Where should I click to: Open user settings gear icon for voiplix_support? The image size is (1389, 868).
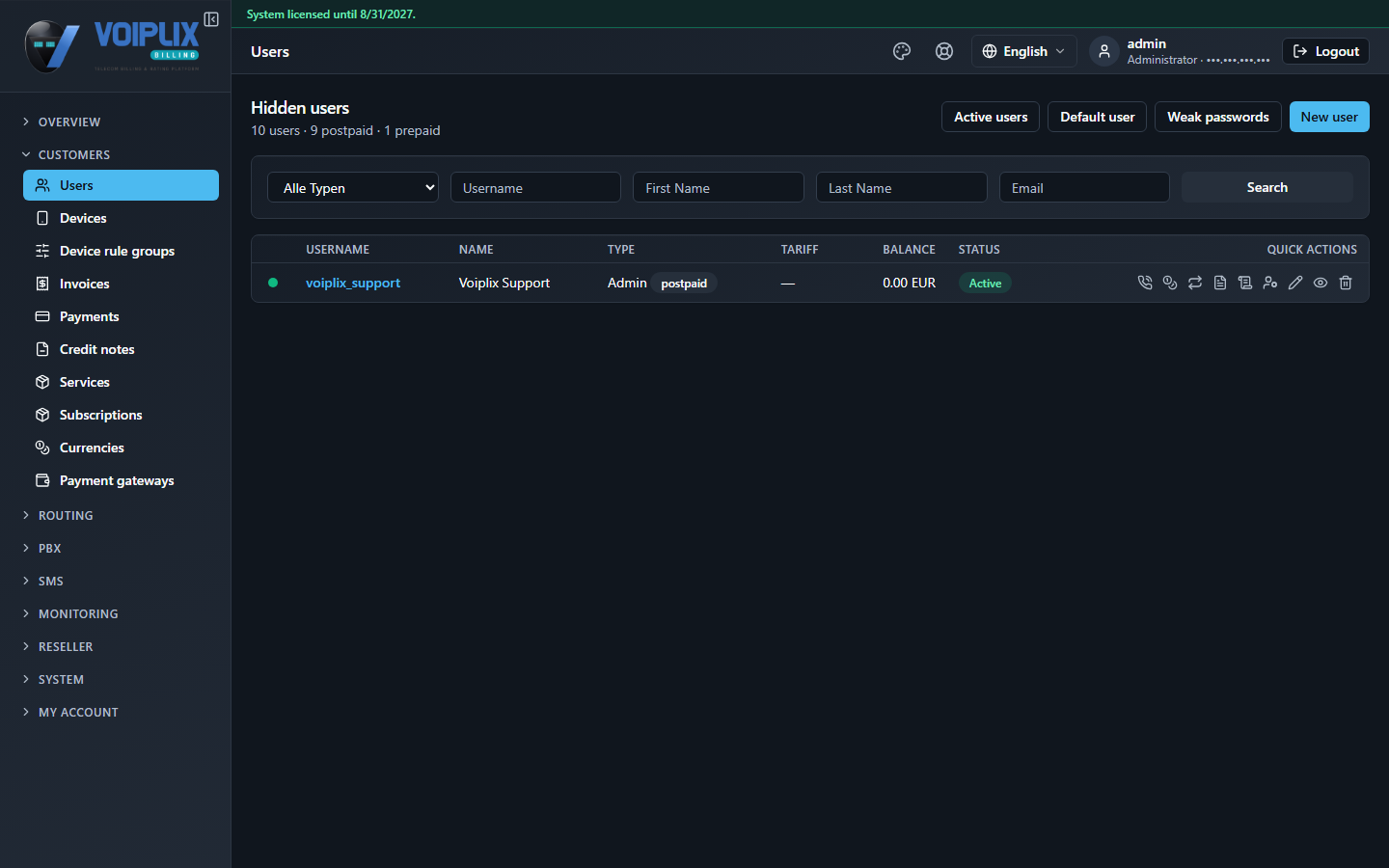point(1270,283)
